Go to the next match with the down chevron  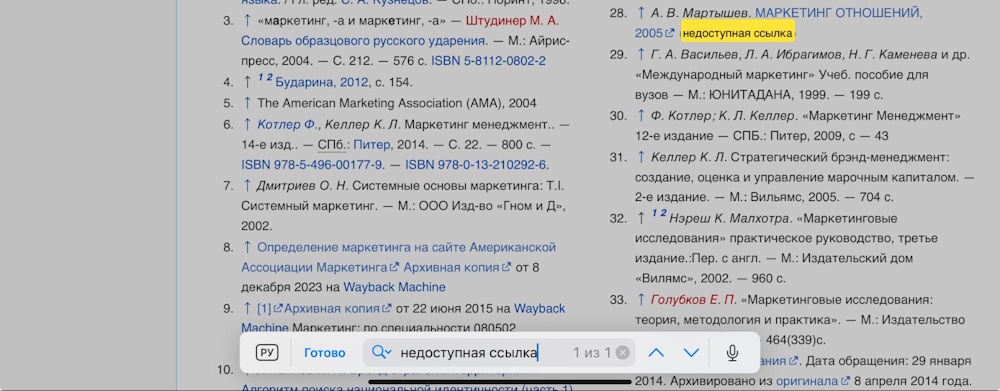tap(691, 353)
